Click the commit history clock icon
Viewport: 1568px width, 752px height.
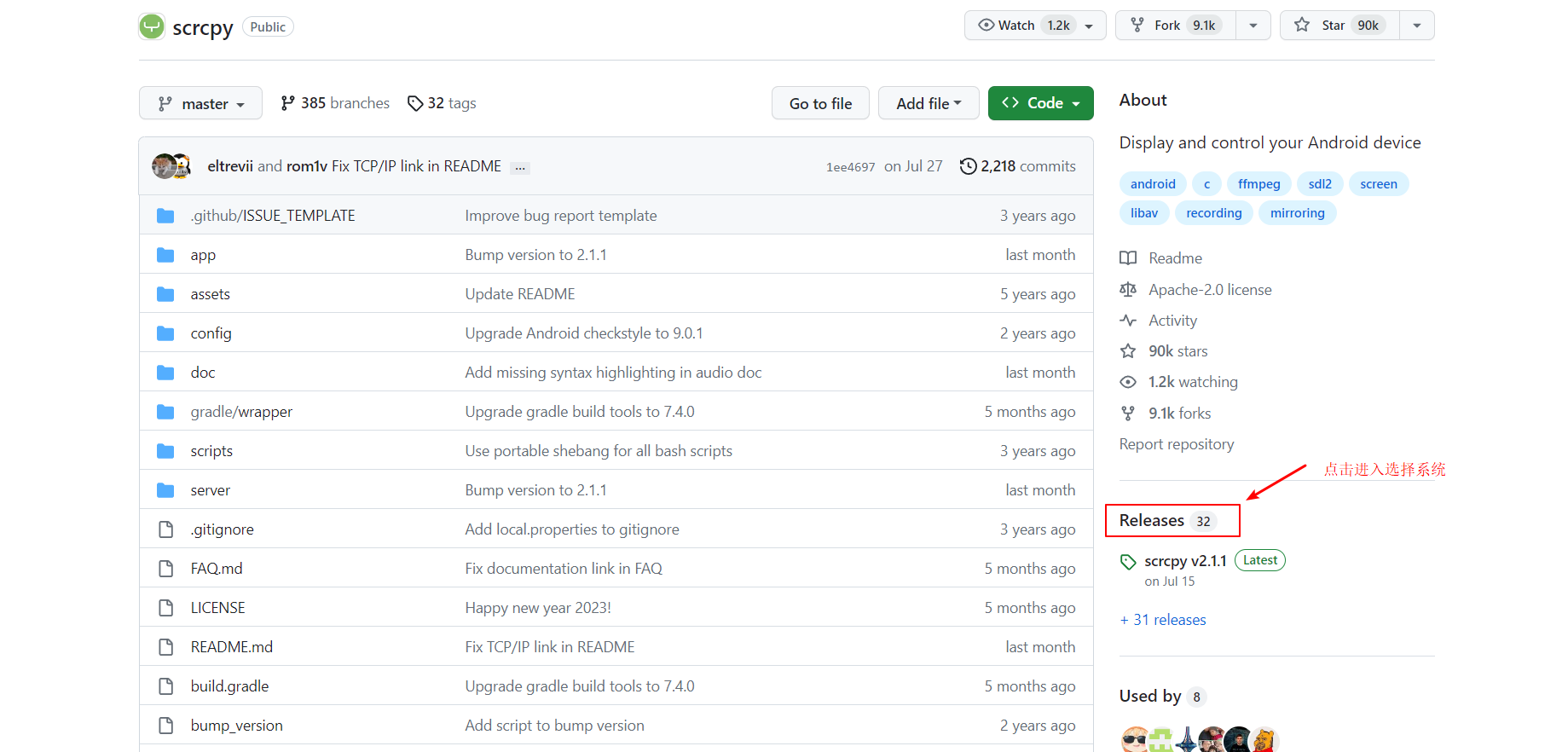coord(968,166)
